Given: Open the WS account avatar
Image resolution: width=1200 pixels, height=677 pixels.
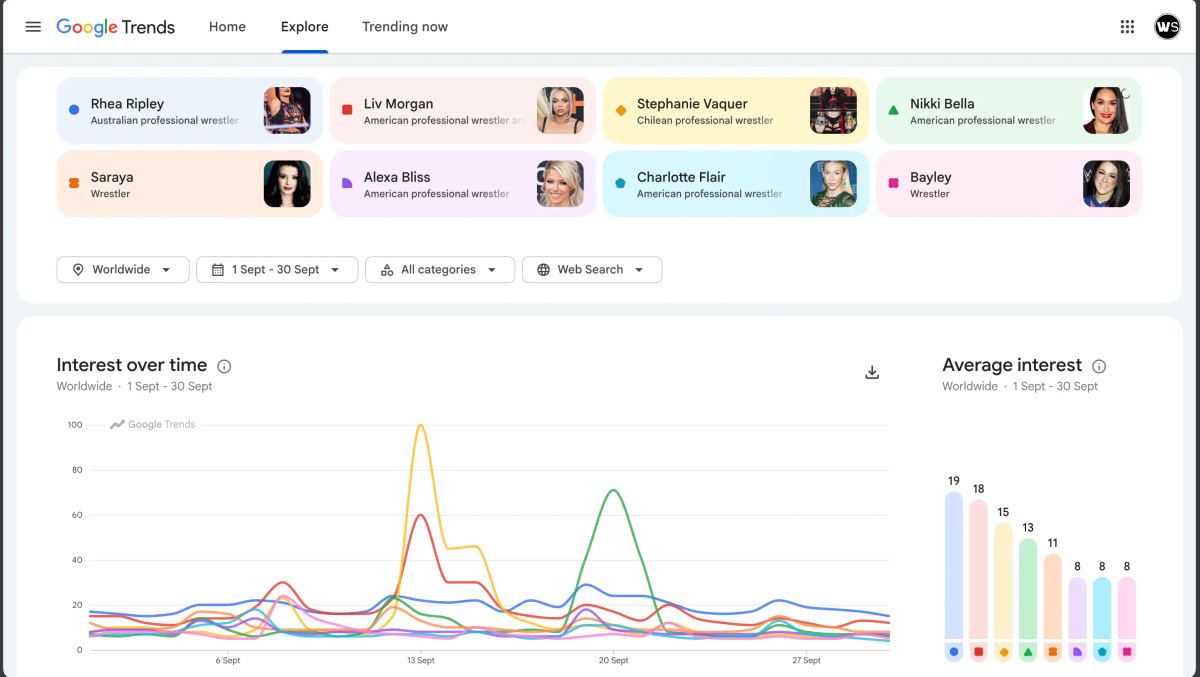Looking at the screenshot, I should 1167,27.
